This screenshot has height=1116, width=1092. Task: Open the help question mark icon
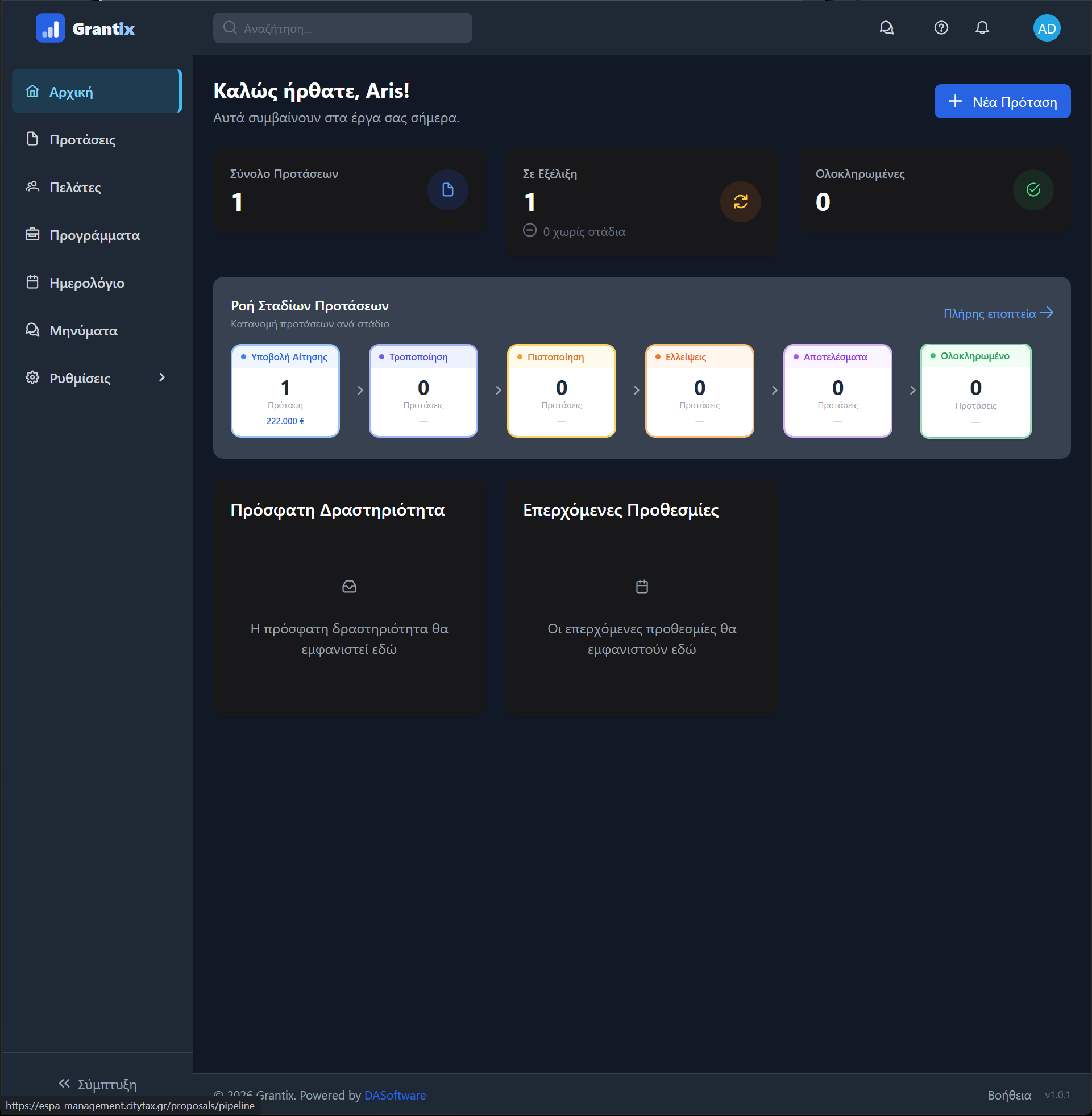[941, 28]
